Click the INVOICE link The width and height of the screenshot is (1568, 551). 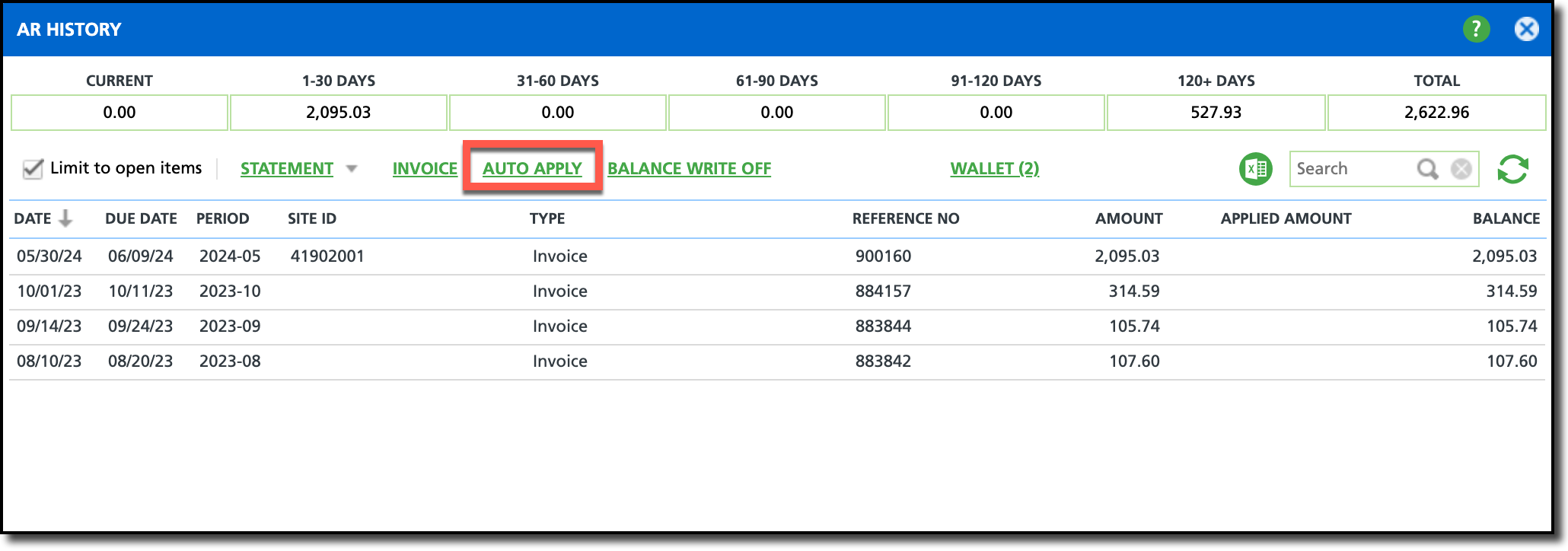(x=425, y=169)
